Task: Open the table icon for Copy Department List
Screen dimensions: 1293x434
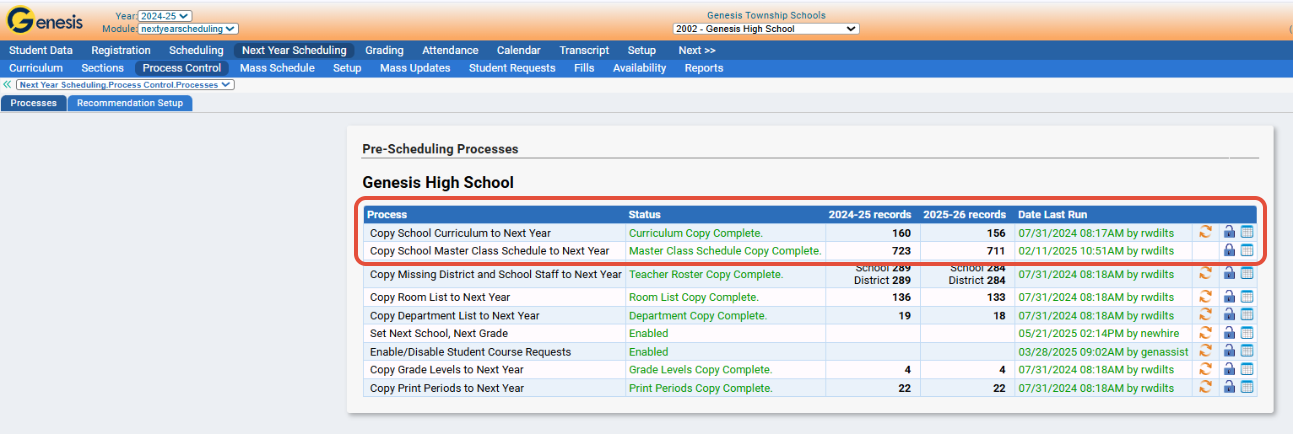Action: pos(1246,315)
